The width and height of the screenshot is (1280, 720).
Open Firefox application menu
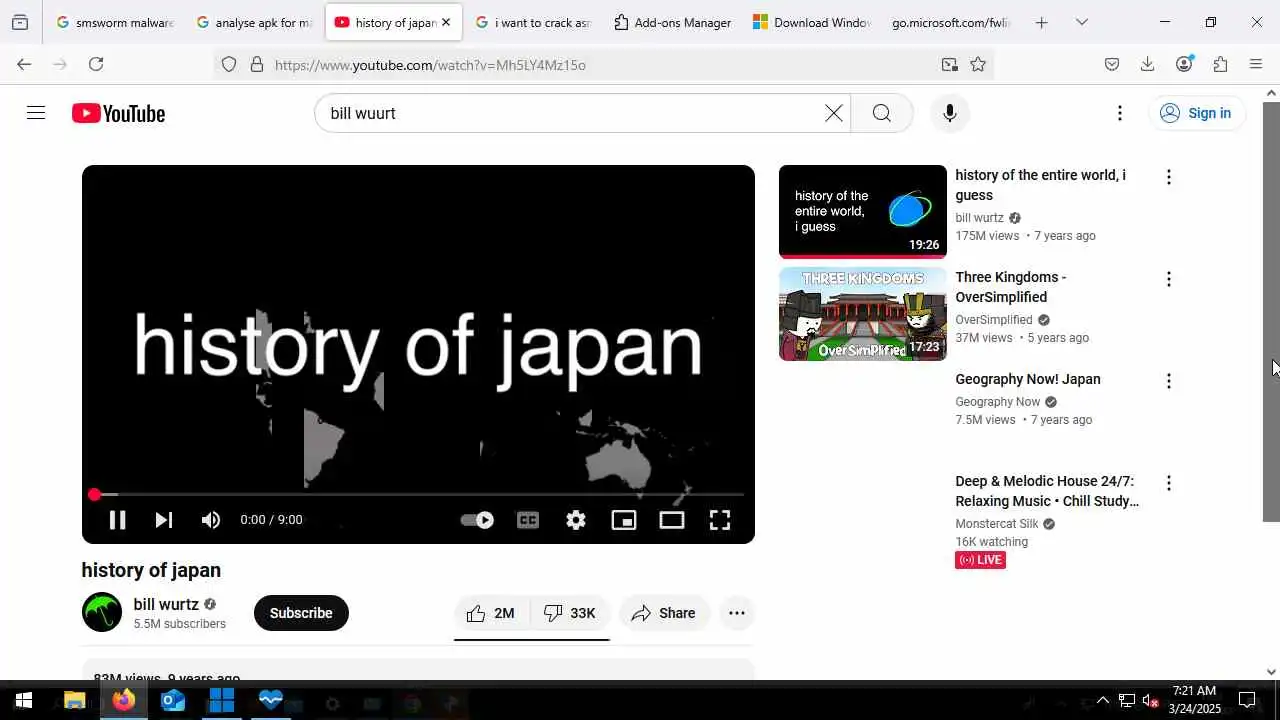1256,64
